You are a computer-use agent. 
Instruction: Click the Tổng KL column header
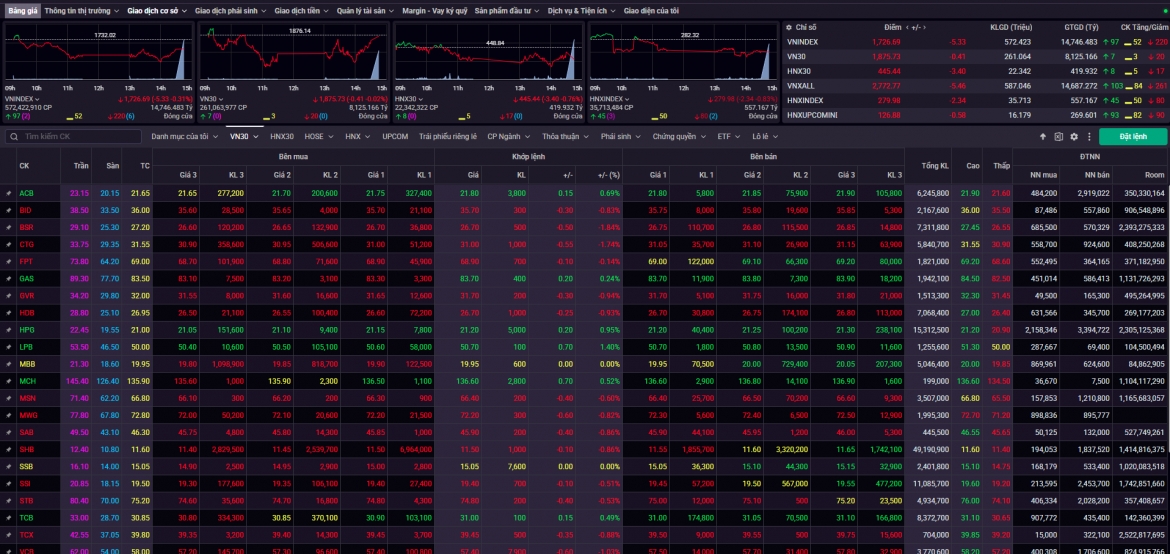(x=935, y=166)
